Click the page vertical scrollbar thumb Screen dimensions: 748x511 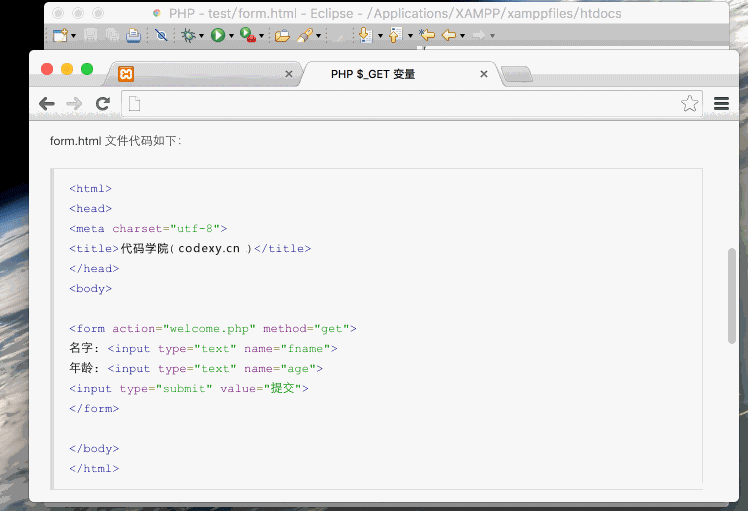tap(732, 296)
